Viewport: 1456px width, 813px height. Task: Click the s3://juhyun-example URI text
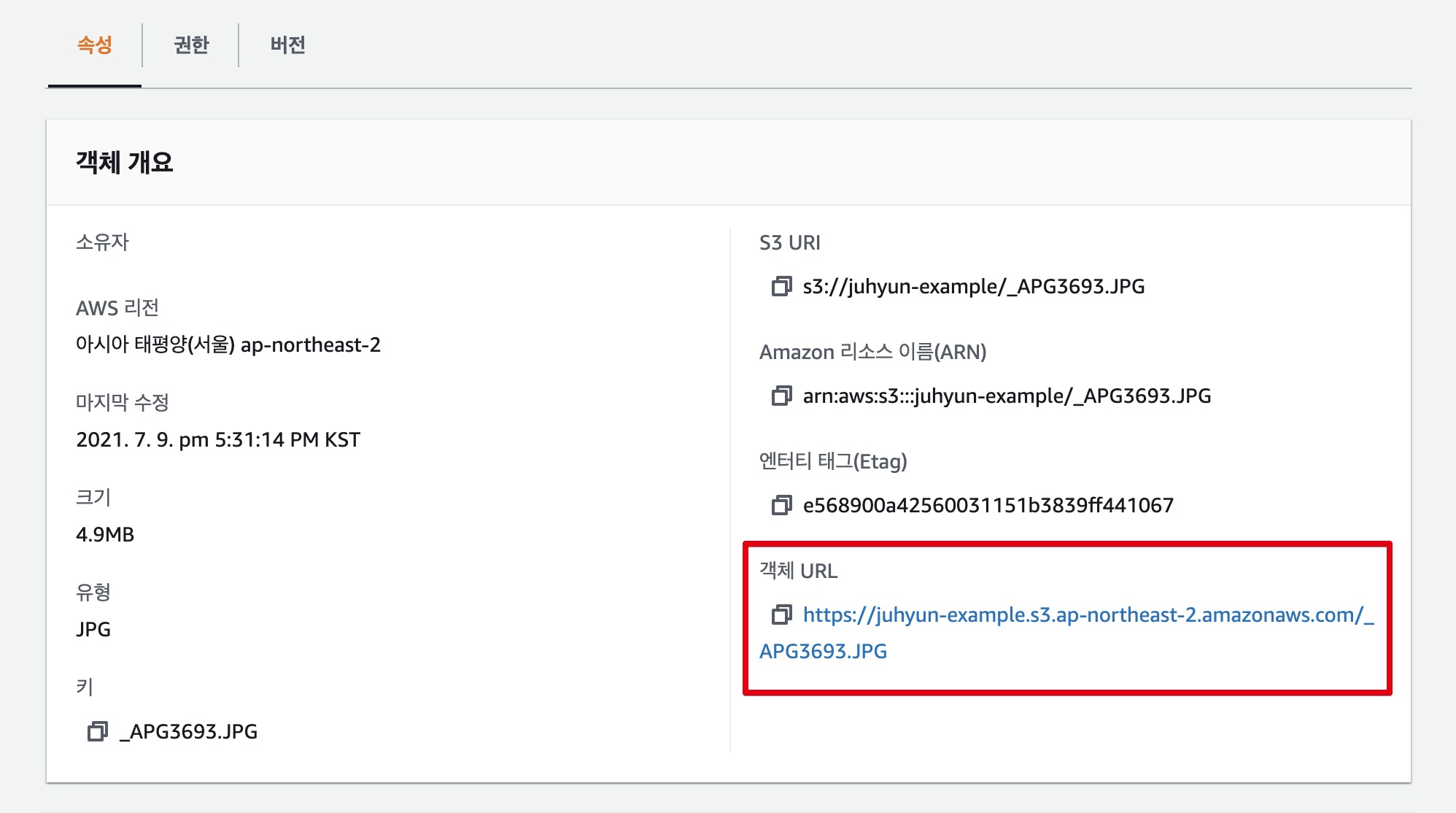click(973, 286)
